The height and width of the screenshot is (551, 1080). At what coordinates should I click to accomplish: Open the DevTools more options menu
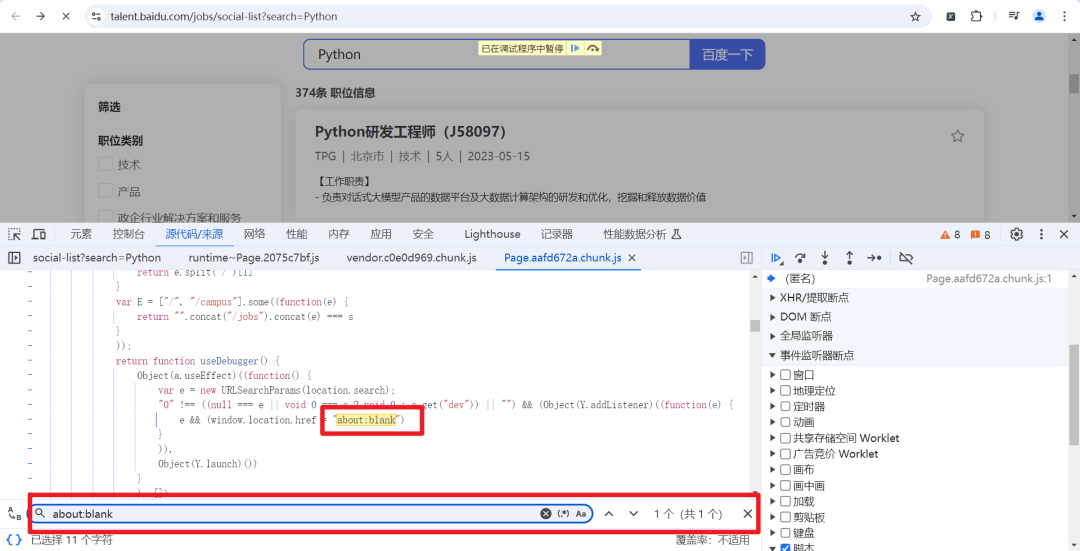point(1041,234)
